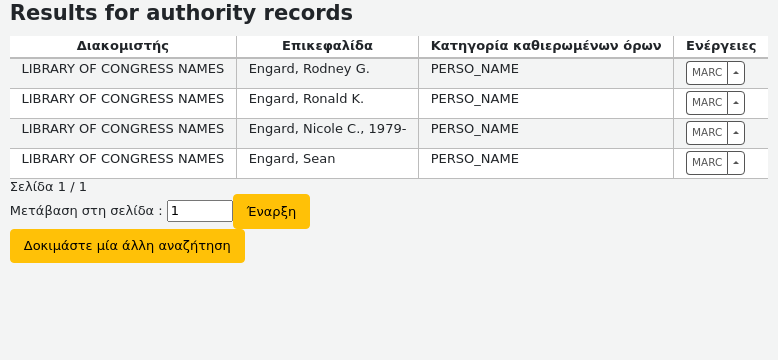Click the page number input field
The height and width of the screenshot is (360, 778).
pos(200,211)
